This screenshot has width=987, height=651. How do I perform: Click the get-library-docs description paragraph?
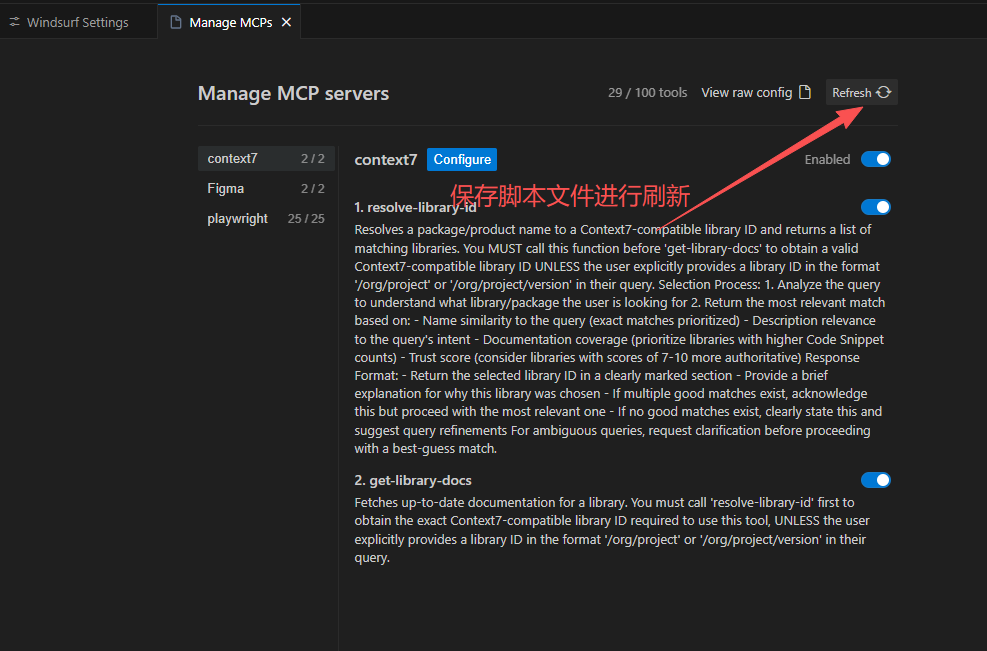(612, 530)
